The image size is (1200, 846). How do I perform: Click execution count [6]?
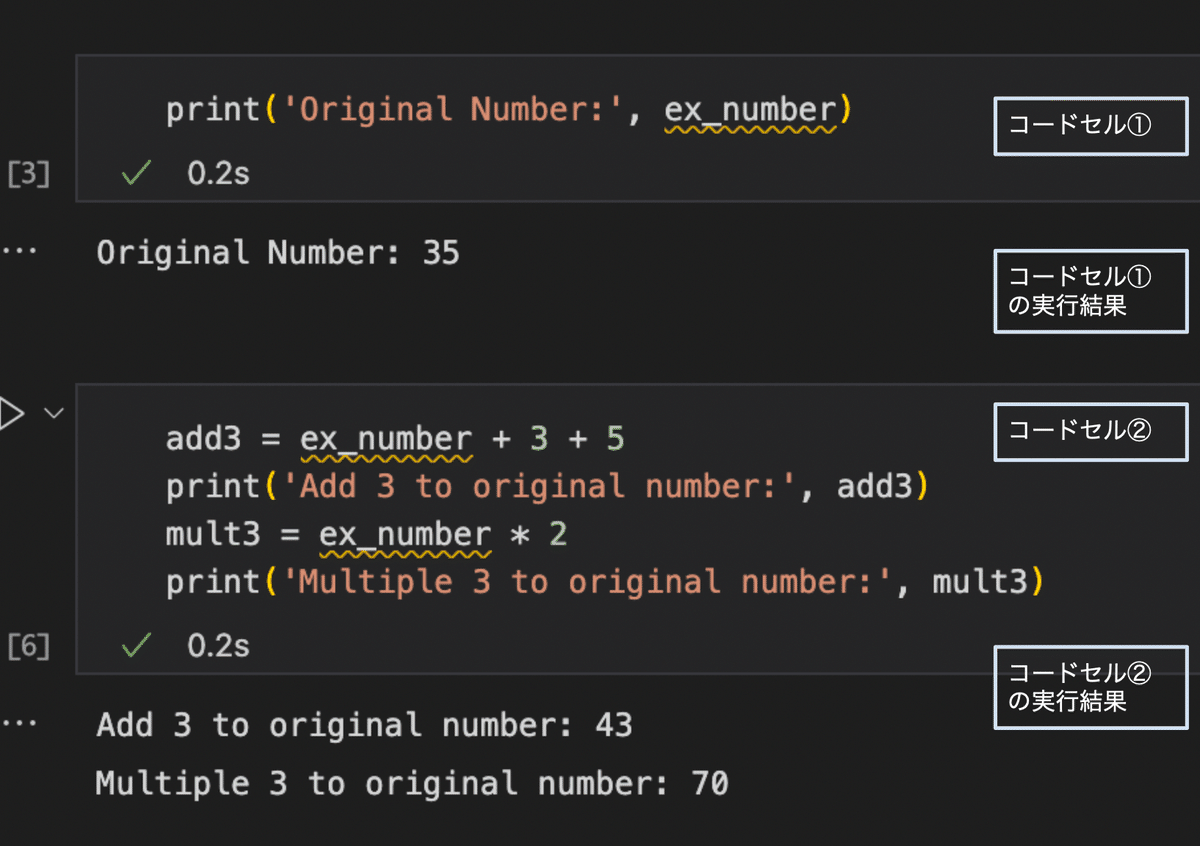tap(28, 647)
